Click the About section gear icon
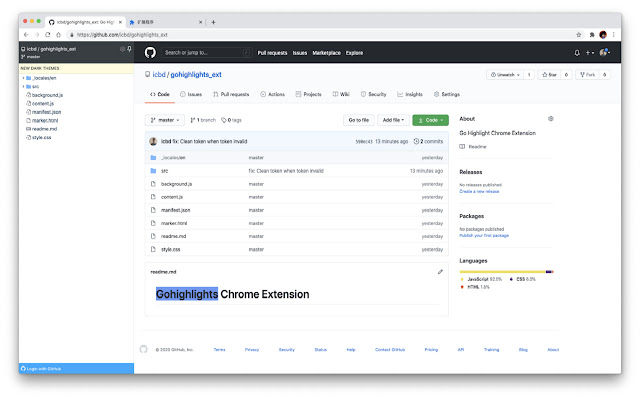The image size is (640, 400). click(550, 119)
